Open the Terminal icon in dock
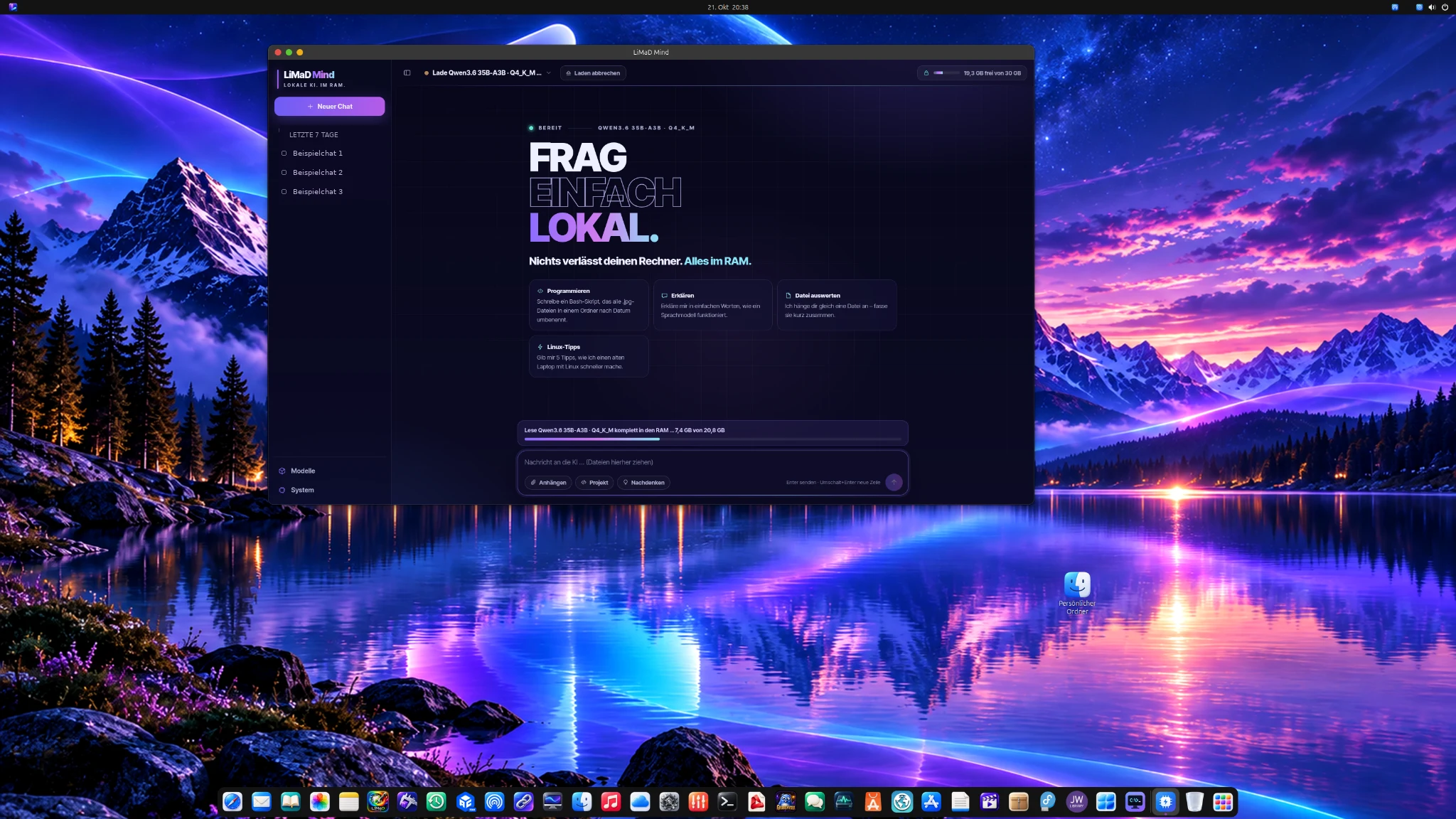The image size is (1456, 819). tap(727, 802)
